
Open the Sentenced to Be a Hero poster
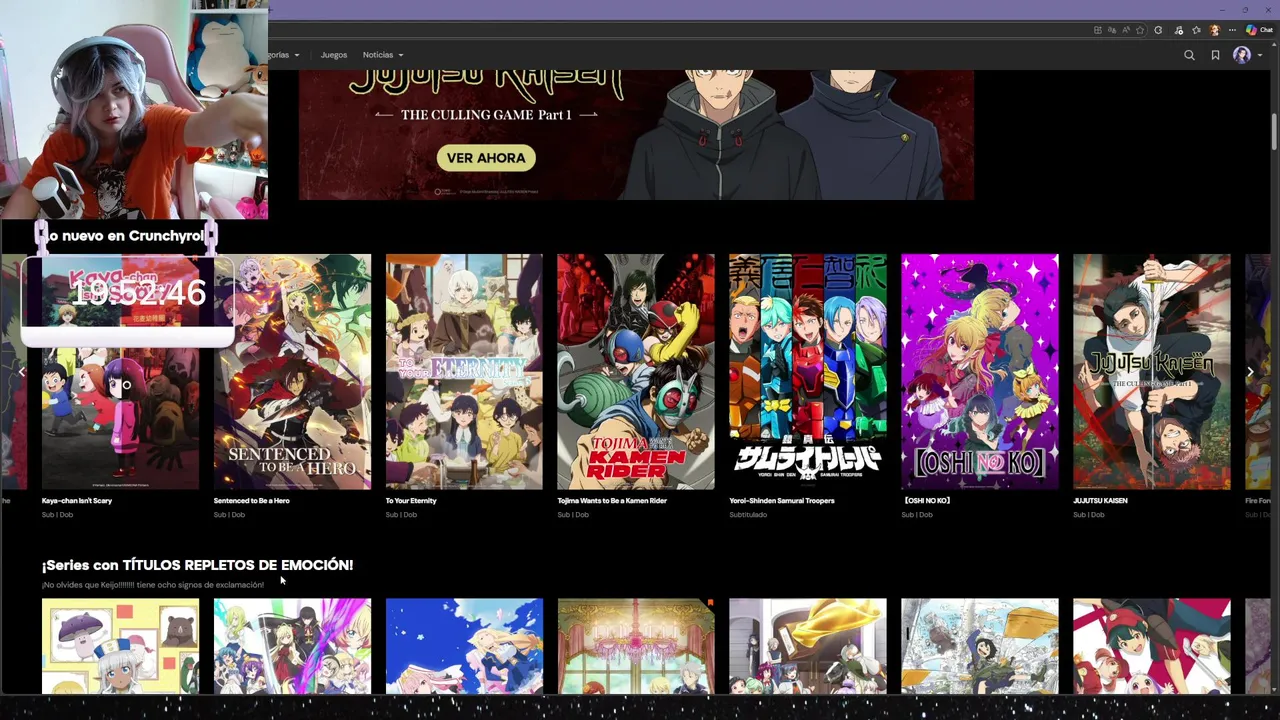[x=292, y=372]
